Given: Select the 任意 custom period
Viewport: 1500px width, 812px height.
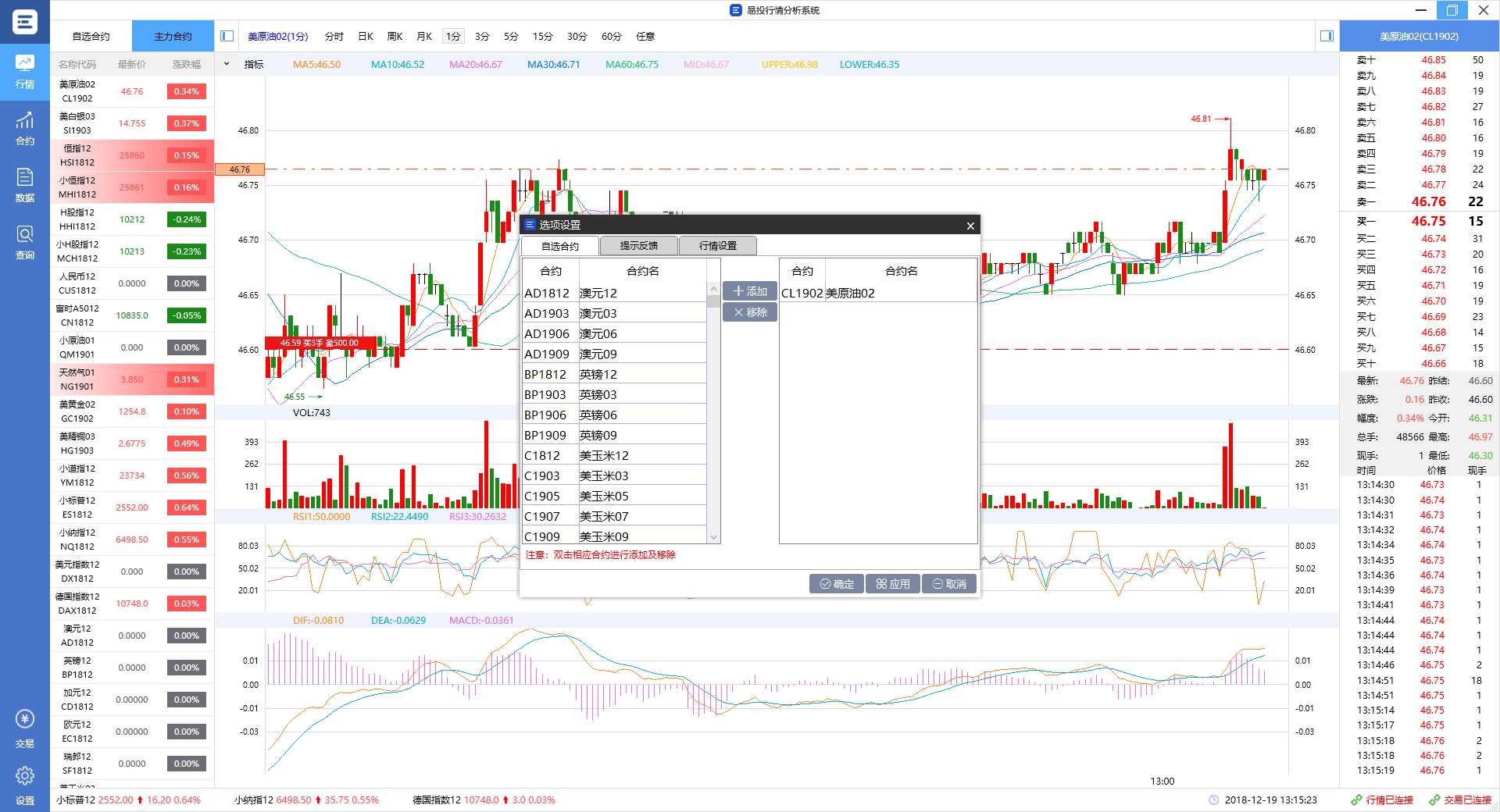Looking at the screenshot, I should point(645,37).
